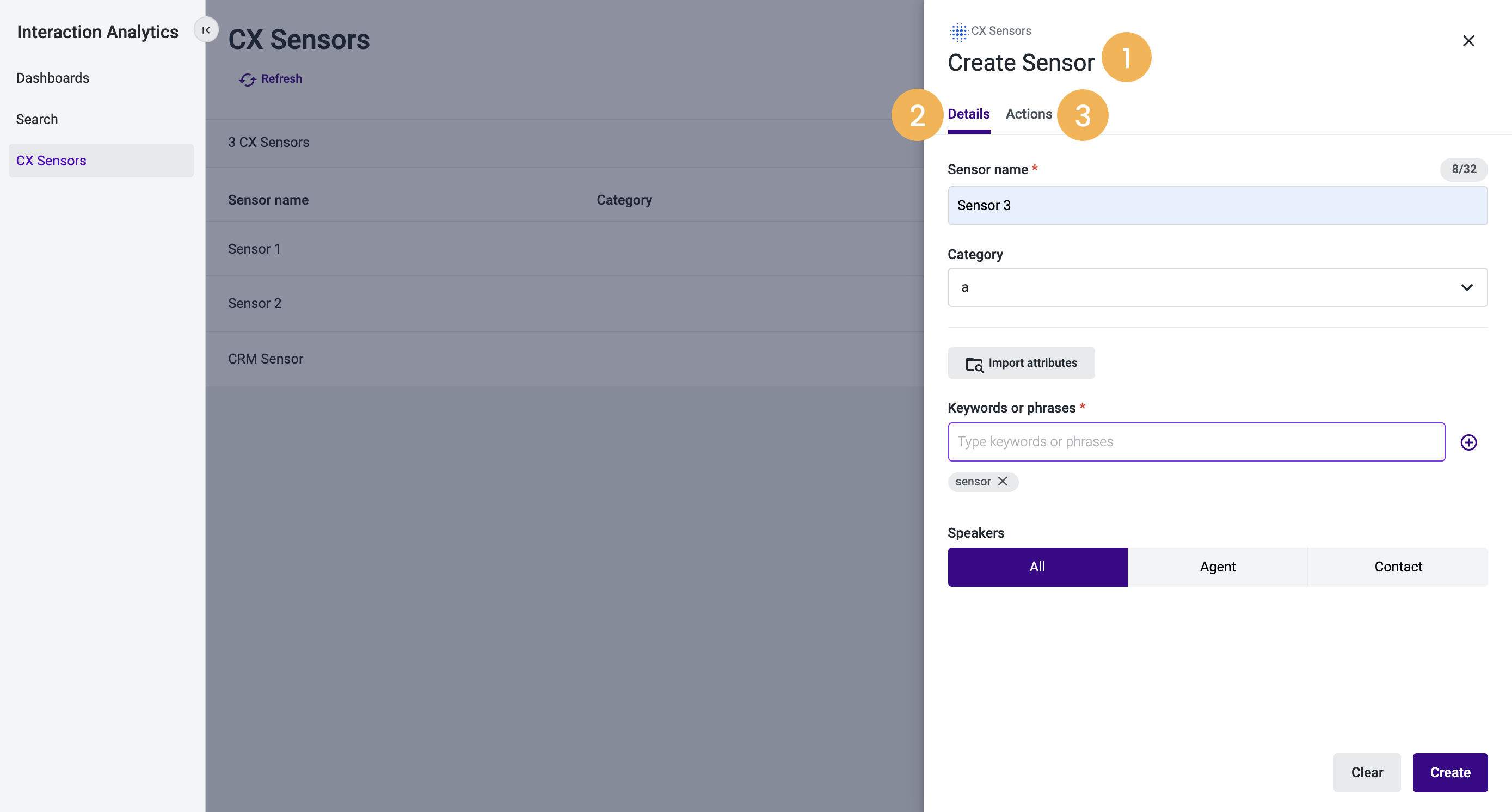Click the CX Sensors page title

pyautogui.click(x=299, y=39)
